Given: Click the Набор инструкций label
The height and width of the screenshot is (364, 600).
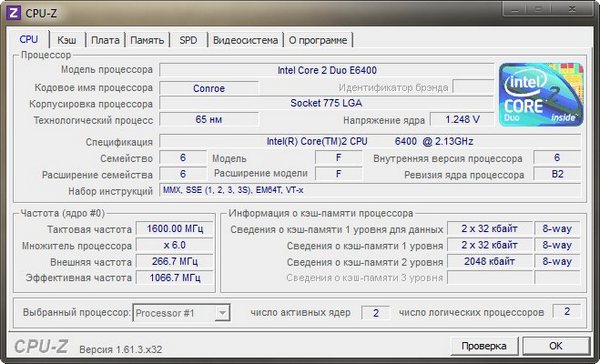Looking at the screenshot, I should pyautogui.click(x=111, y=191).
